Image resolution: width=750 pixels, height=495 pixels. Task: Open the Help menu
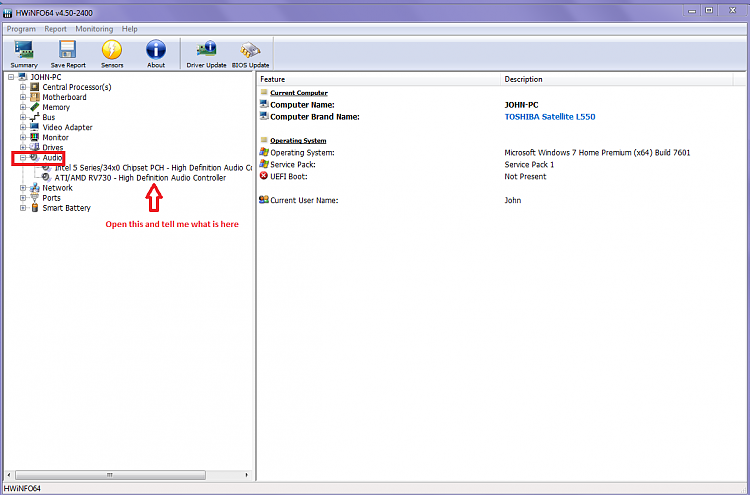point(130,29)
